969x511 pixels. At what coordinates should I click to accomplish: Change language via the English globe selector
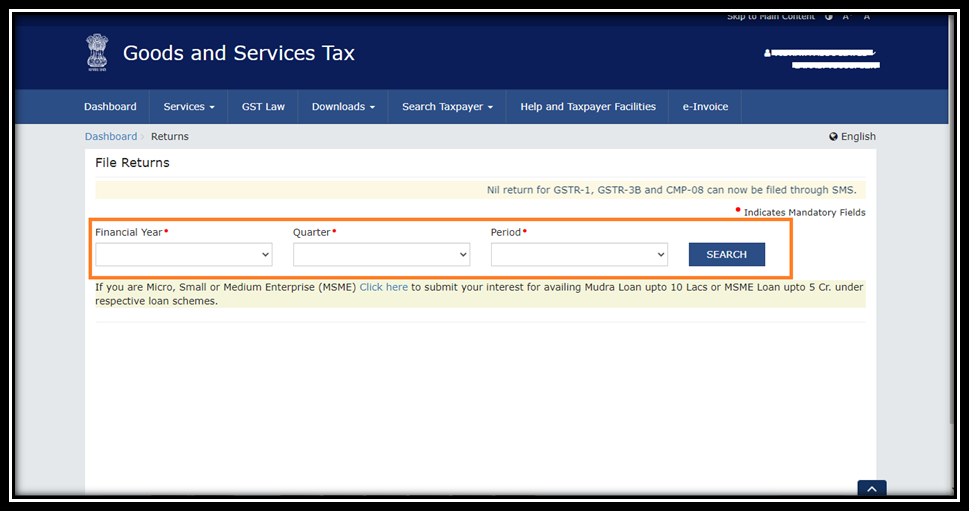pyautogui.click(x=852, y=137)
